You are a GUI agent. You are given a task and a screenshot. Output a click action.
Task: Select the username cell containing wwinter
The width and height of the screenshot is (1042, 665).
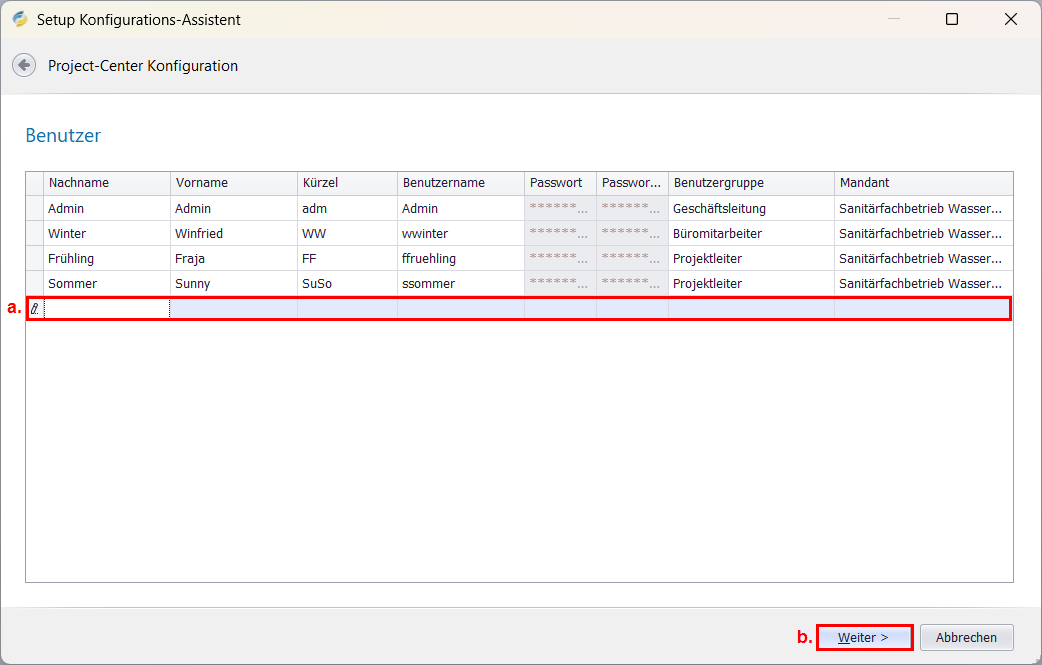point(460,233)
